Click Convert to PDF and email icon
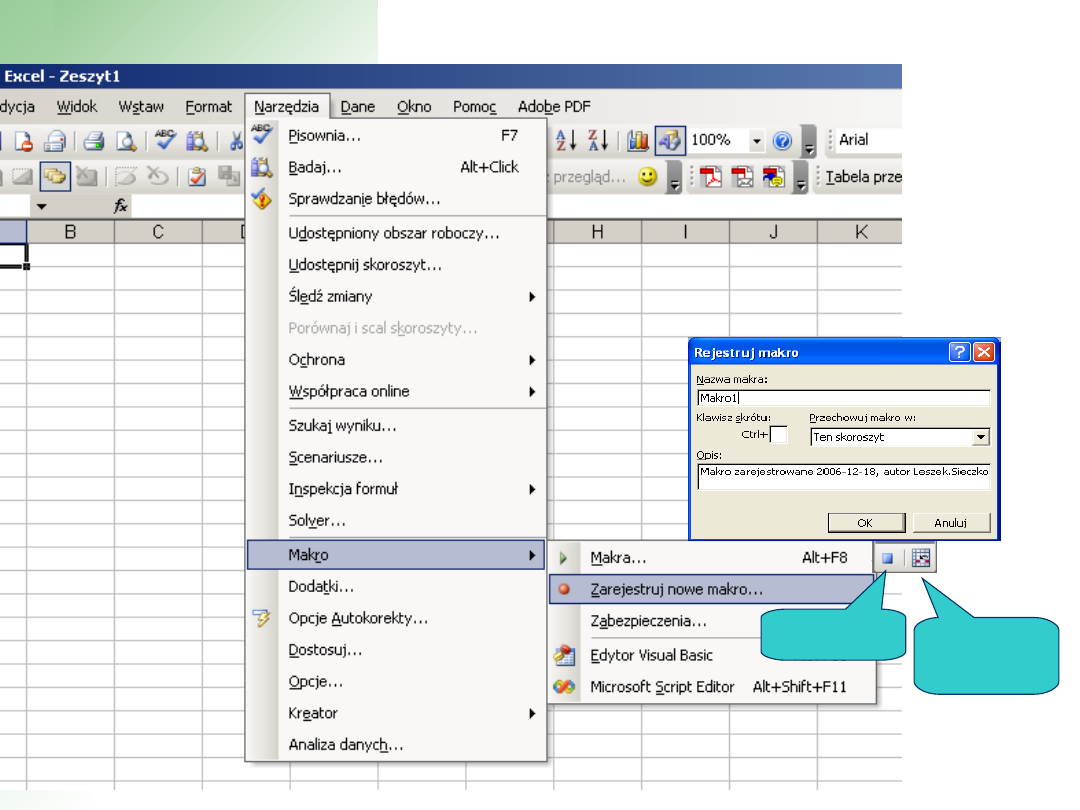Screen dimensions: 1080x810 742,177
